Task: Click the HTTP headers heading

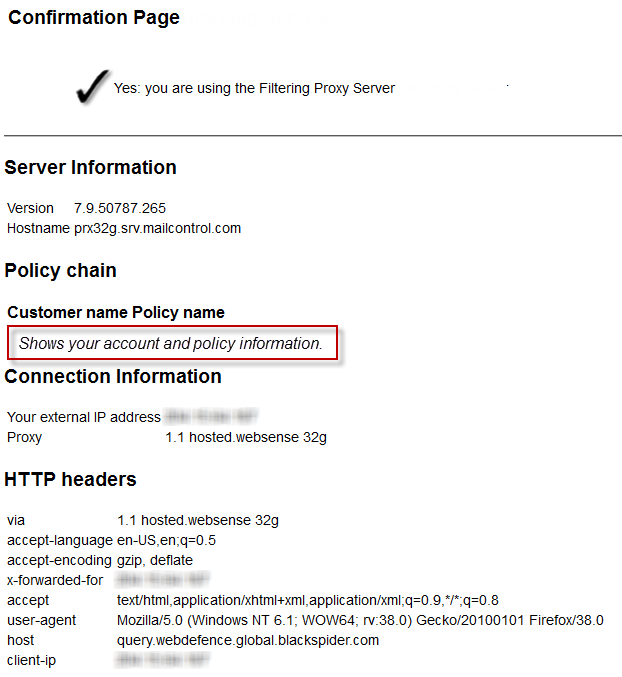Action: [x=70, y=479]
